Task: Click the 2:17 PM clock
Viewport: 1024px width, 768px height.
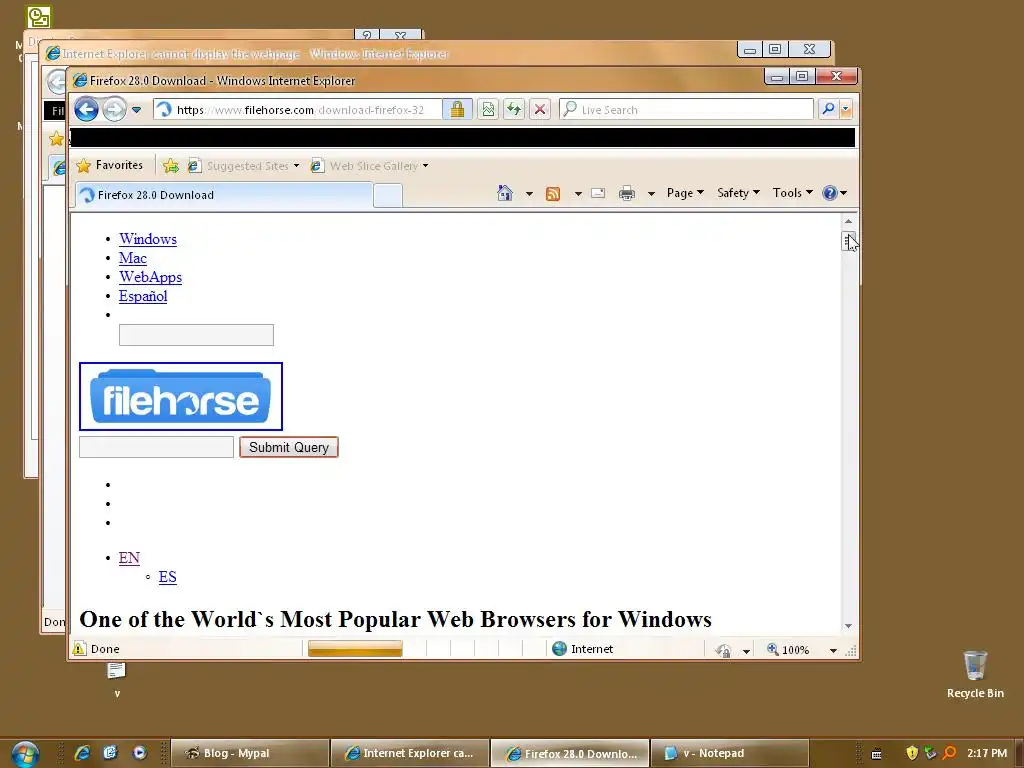Action: point(987,753)
